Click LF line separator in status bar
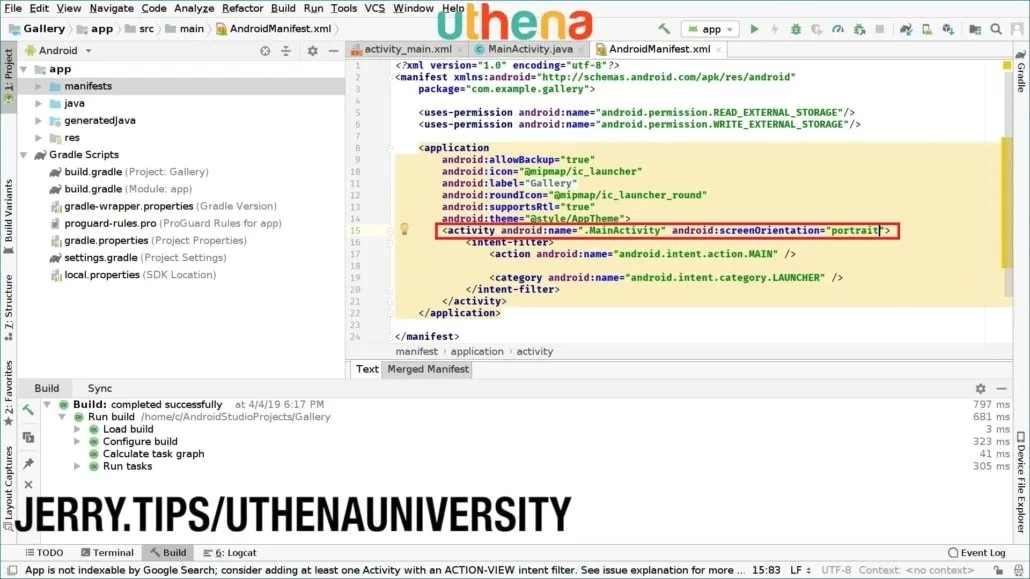1030x579 pixels. (799, 570)
